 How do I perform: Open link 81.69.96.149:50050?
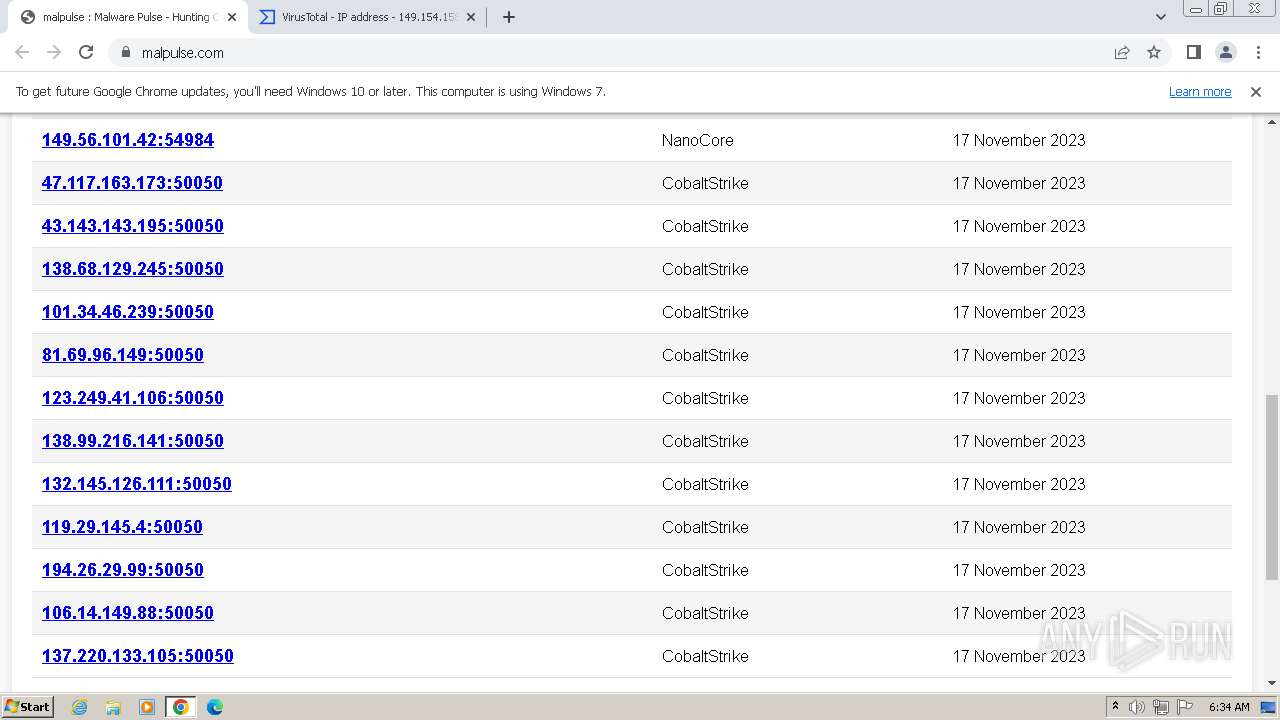pos(123,355)
